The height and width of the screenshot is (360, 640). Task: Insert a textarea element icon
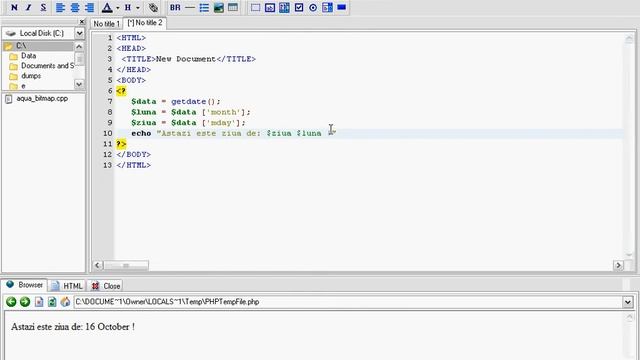[x=284, y=7]
